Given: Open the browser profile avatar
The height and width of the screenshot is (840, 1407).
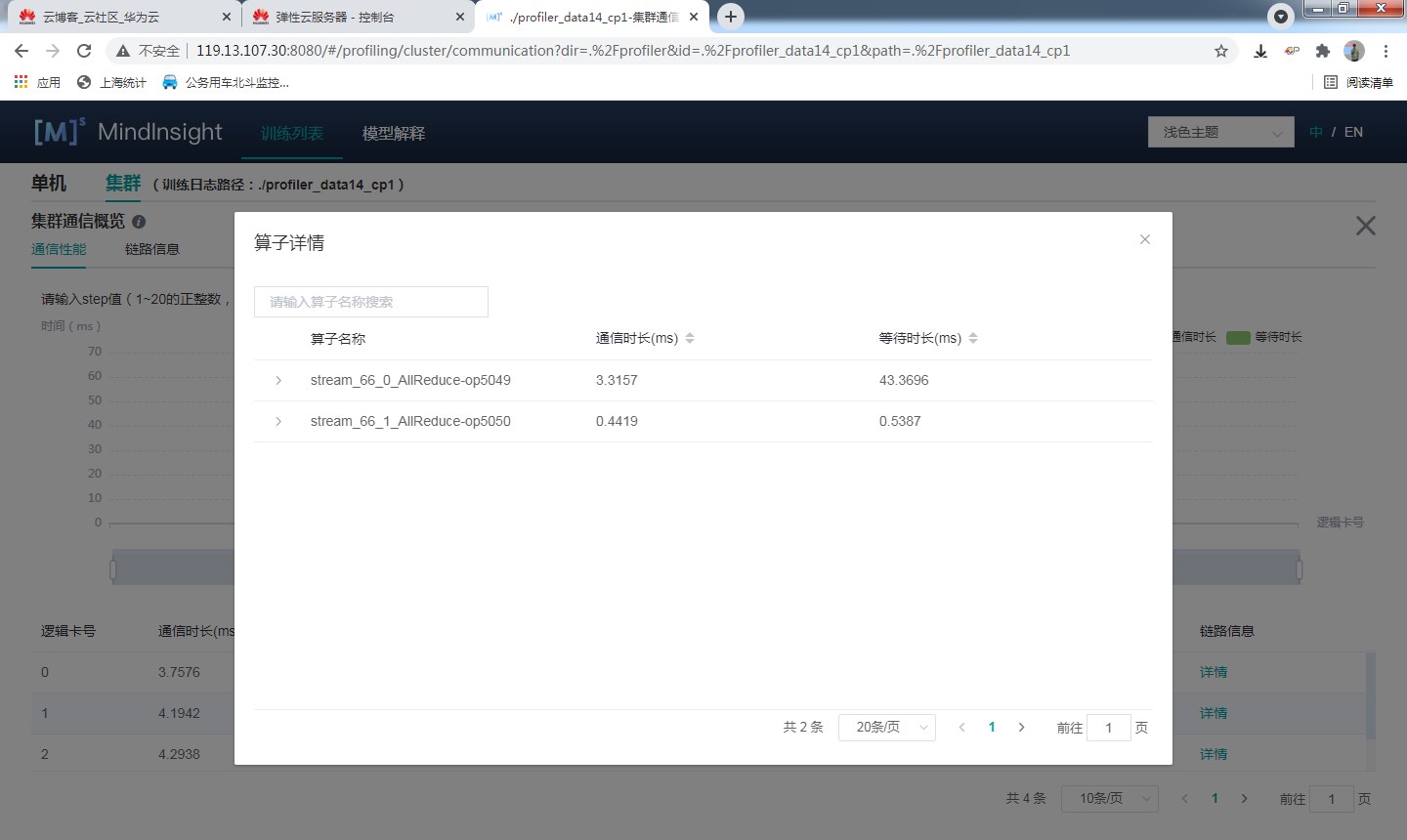Looking at the screenshot, I should pyautogui.click(x=1354, y=51).
